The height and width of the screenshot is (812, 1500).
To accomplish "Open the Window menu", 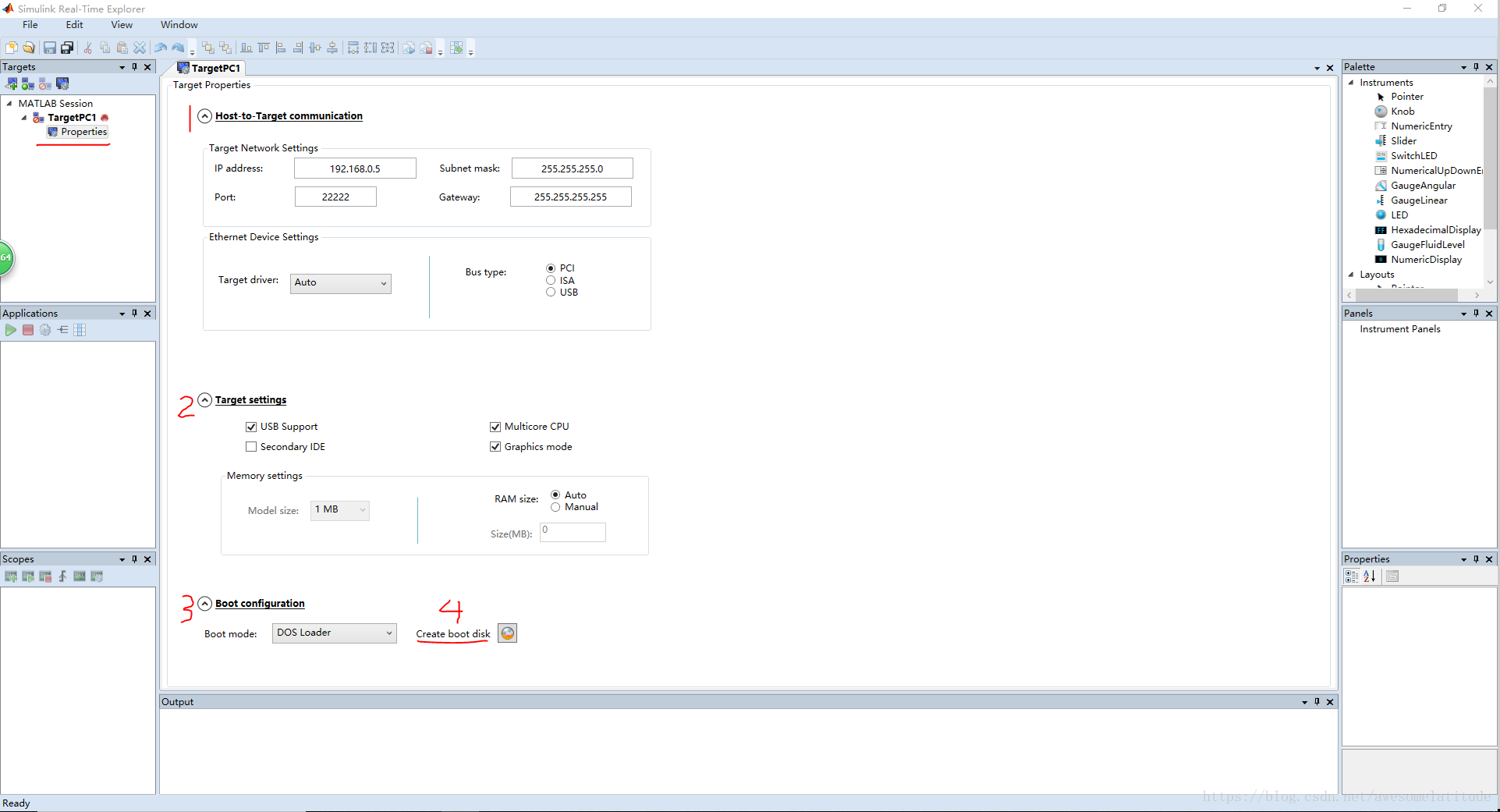I will [179, 25].
